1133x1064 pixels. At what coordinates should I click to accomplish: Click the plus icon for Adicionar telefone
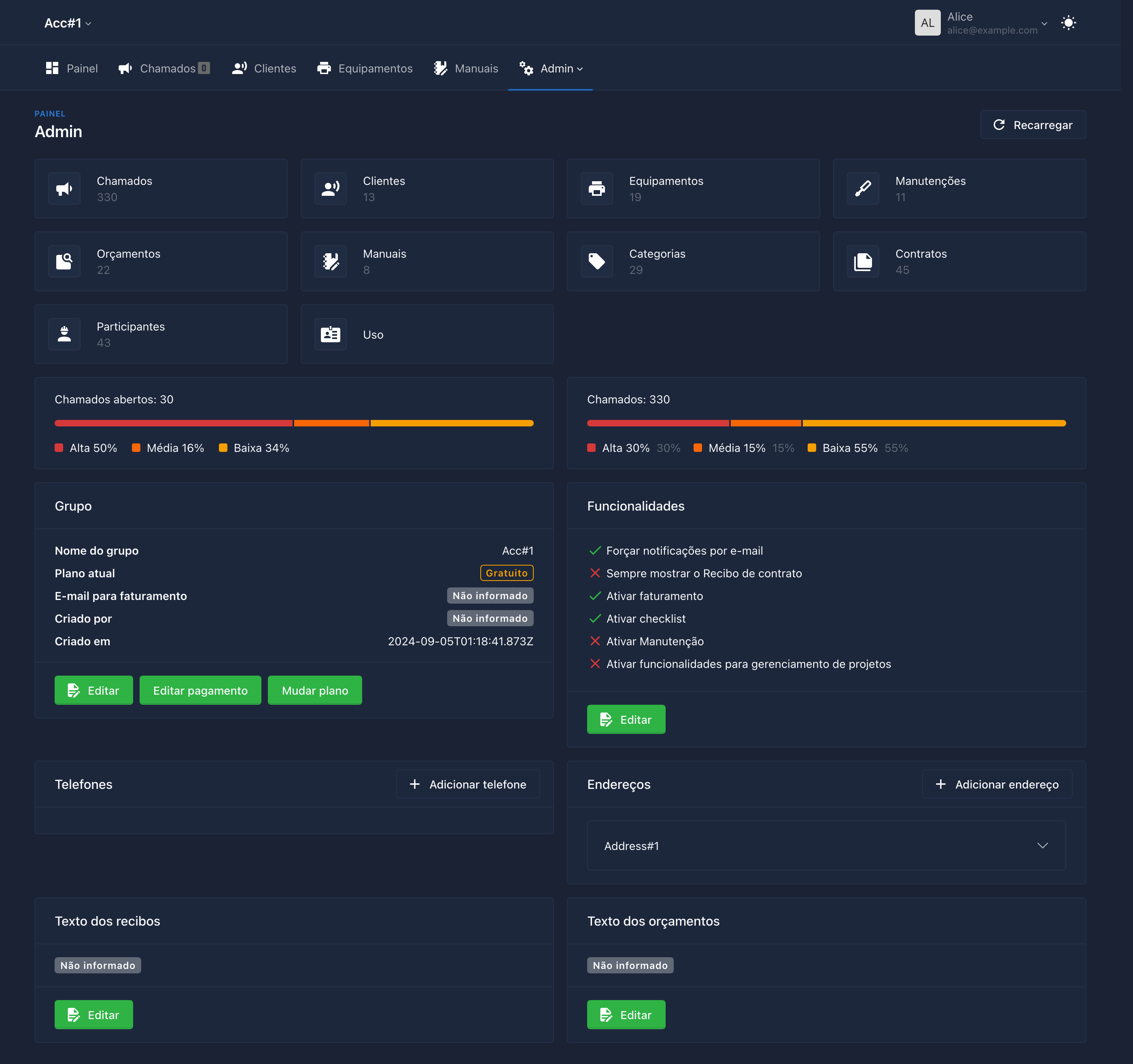415,784
